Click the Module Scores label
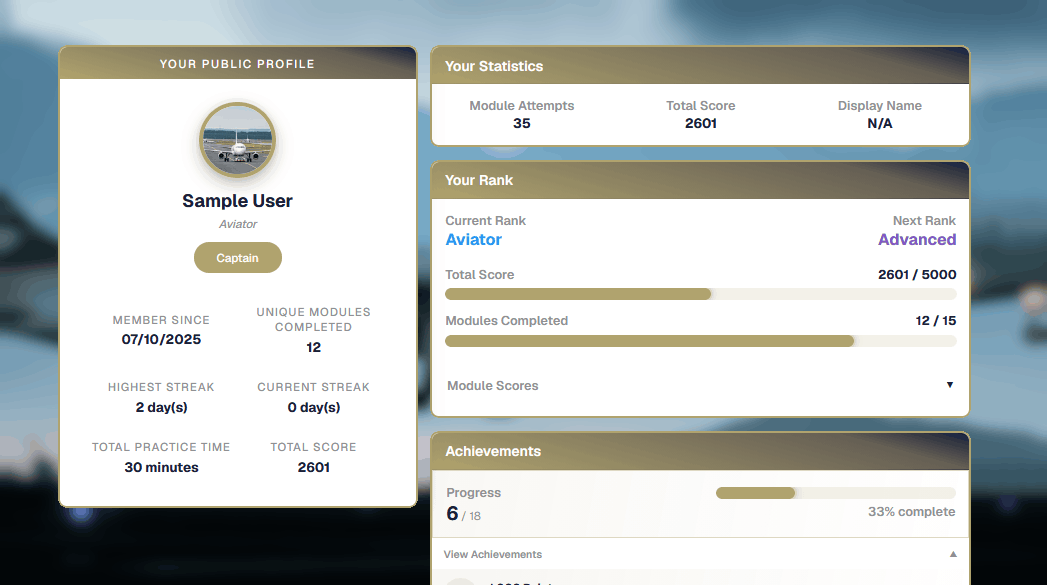The width and height of the screenshot is (1047, 585). coord(493,385)
